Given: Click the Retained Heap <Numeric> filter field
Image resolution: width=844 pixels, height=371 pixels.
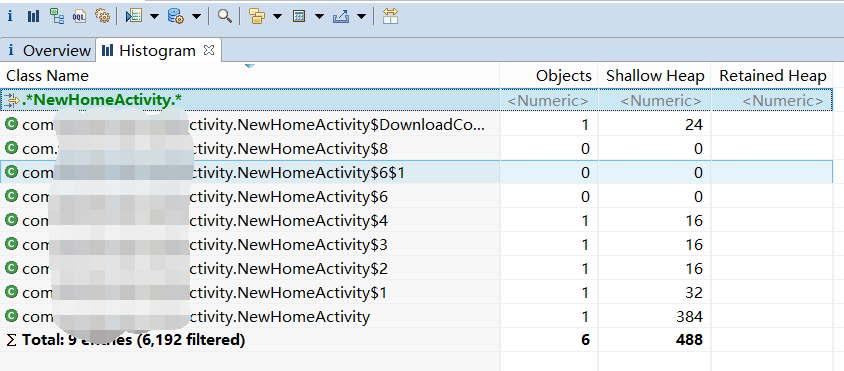Looking at the screenshot, I should [772, 101].
